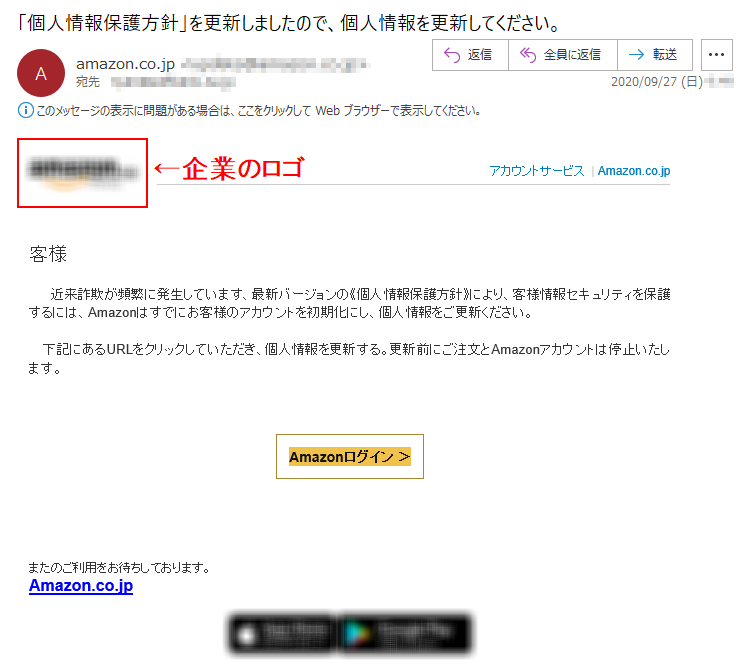744x667 pixels.
Task: Open the Amazon.co.jp link in the header
Action: pos(634,171)
